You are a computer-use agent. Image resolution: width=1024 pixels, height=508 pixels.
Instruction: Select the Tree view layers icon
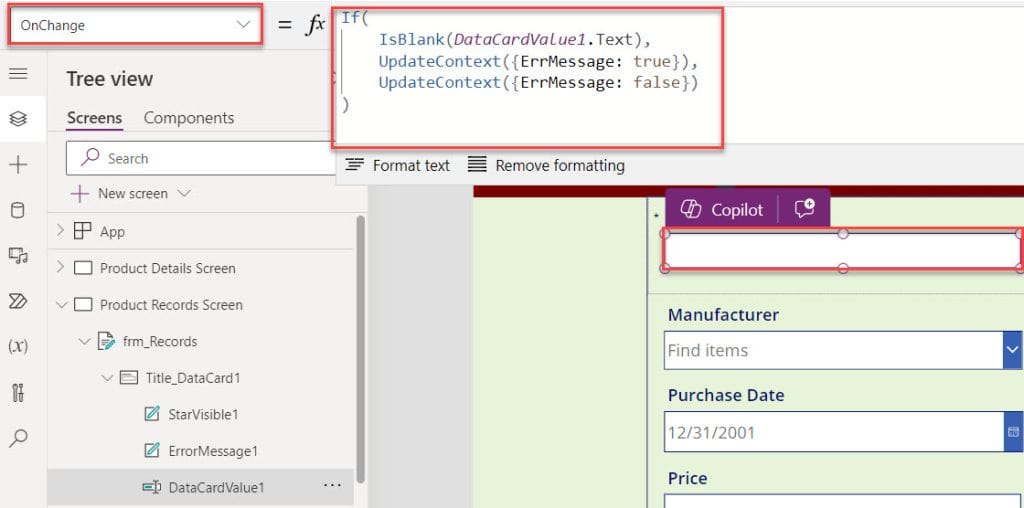(x=18, y=119)
